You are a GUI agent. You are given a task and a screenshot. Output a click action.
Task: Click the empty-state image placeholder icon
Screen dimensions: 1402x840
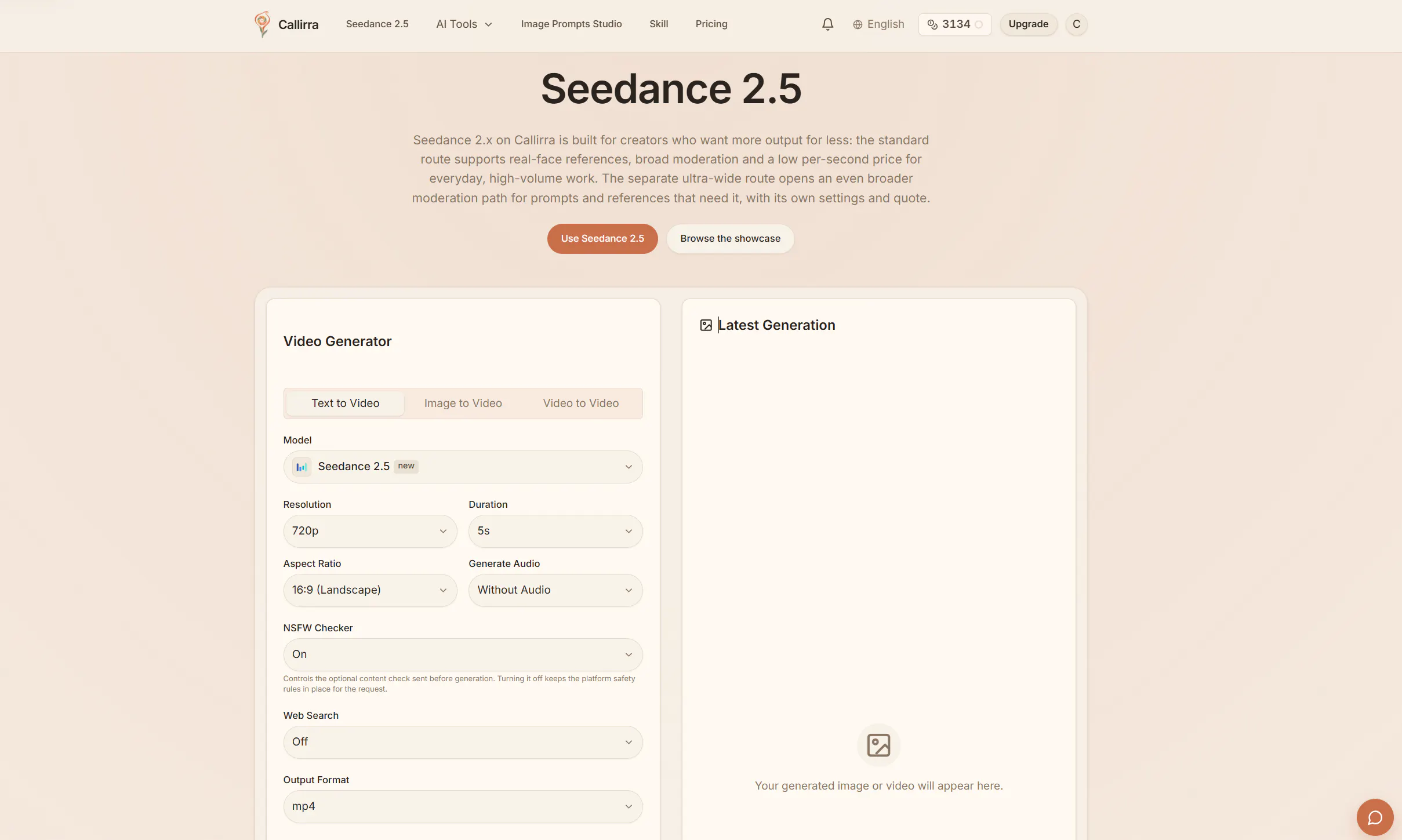tap(878, 745)
